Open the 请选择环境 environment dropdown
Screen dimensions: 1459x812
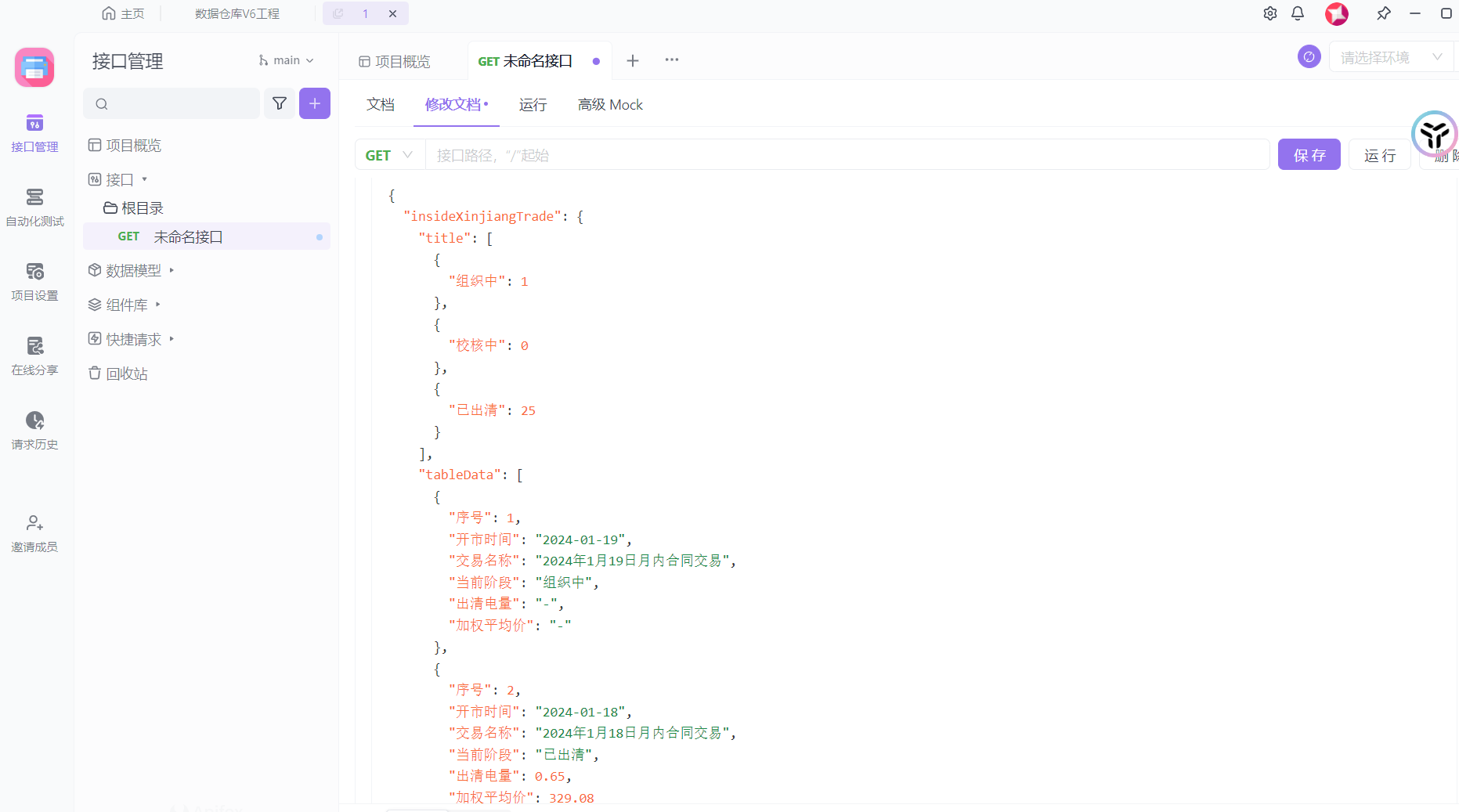1390,57
